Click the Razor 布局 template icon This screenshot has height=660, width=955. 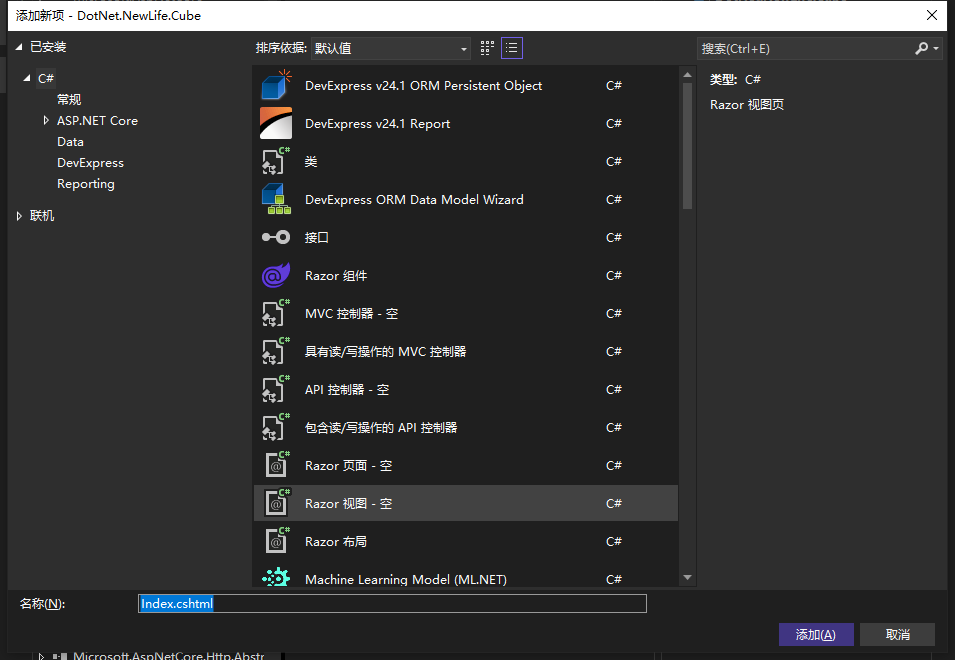click(278, 541)
